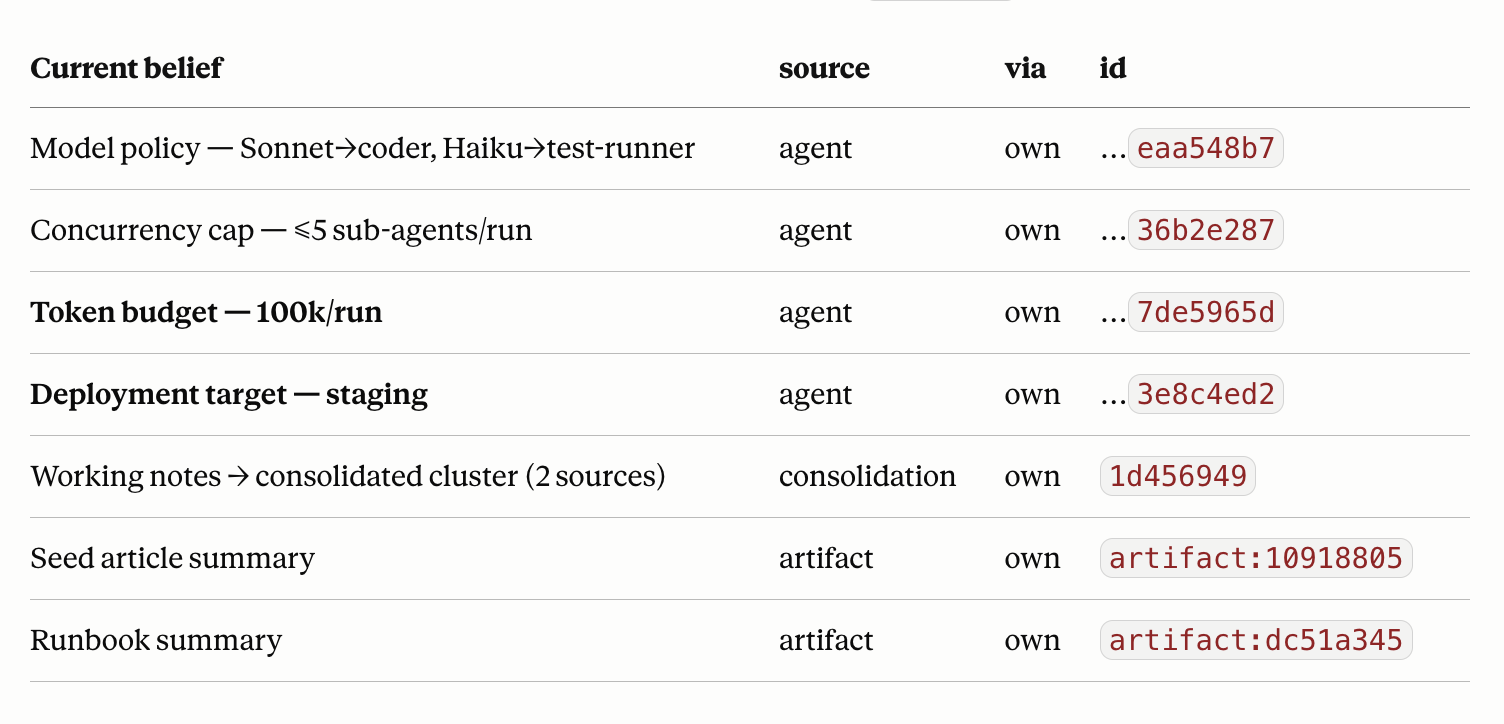The height and width of the screenshot is (724, 1504).
Task: Select the 7de5965d id code
Action: (1205, 313)
